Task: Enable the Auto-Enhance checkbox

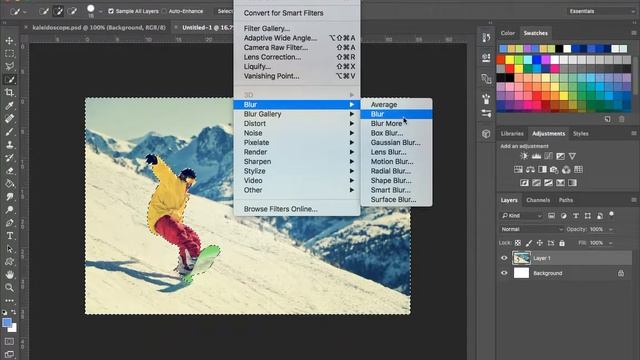Action: point(164,11)
